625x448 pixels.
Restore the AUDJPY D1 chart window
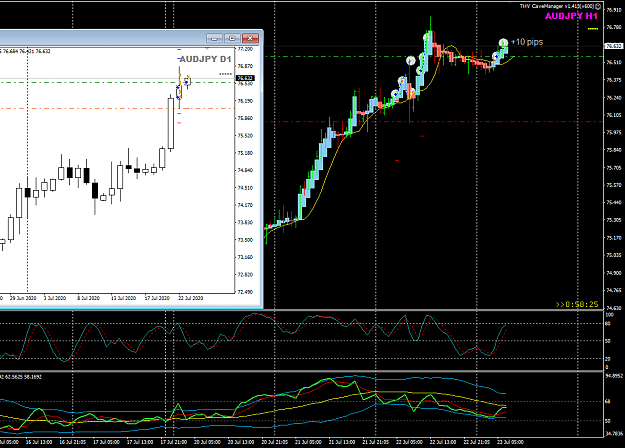pos(232,38)
